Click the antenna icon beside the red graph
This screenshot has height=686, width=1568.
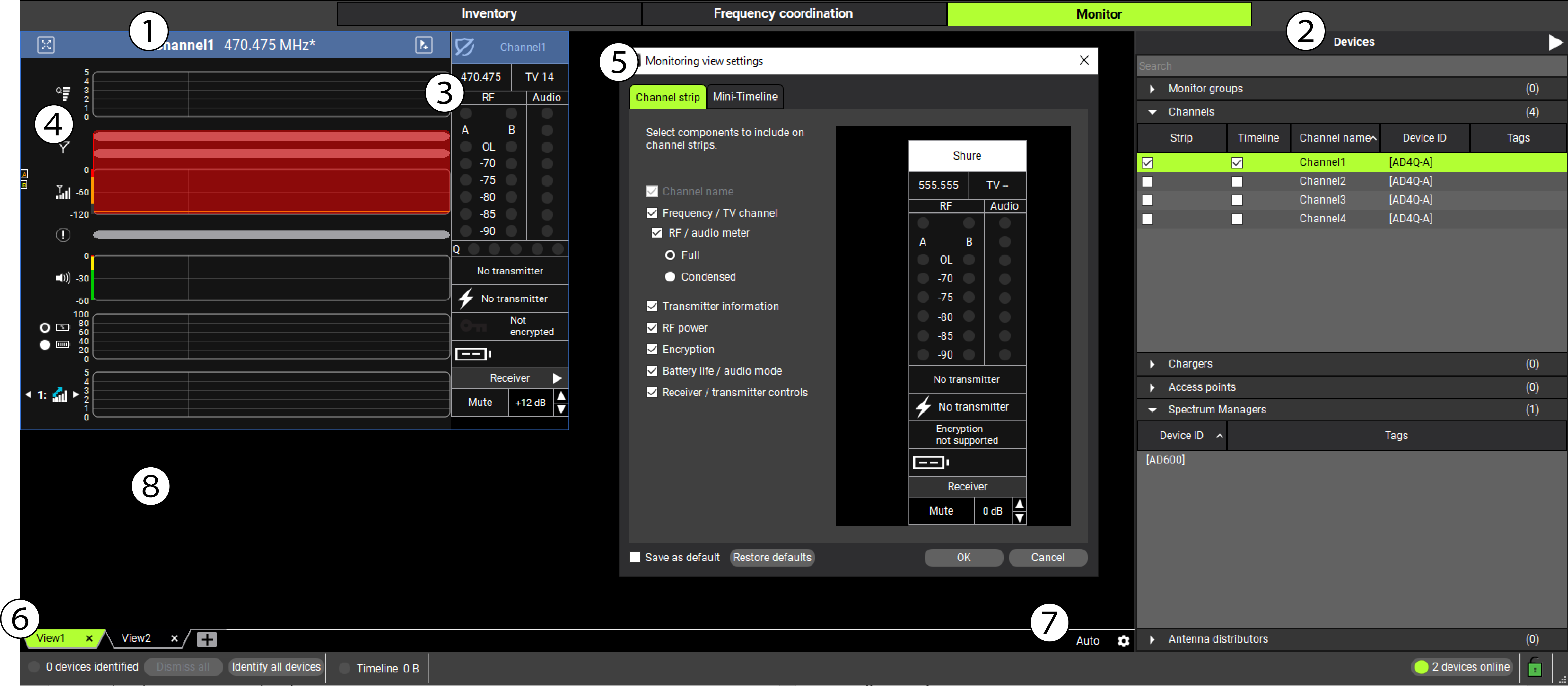[x=64, y=147]
